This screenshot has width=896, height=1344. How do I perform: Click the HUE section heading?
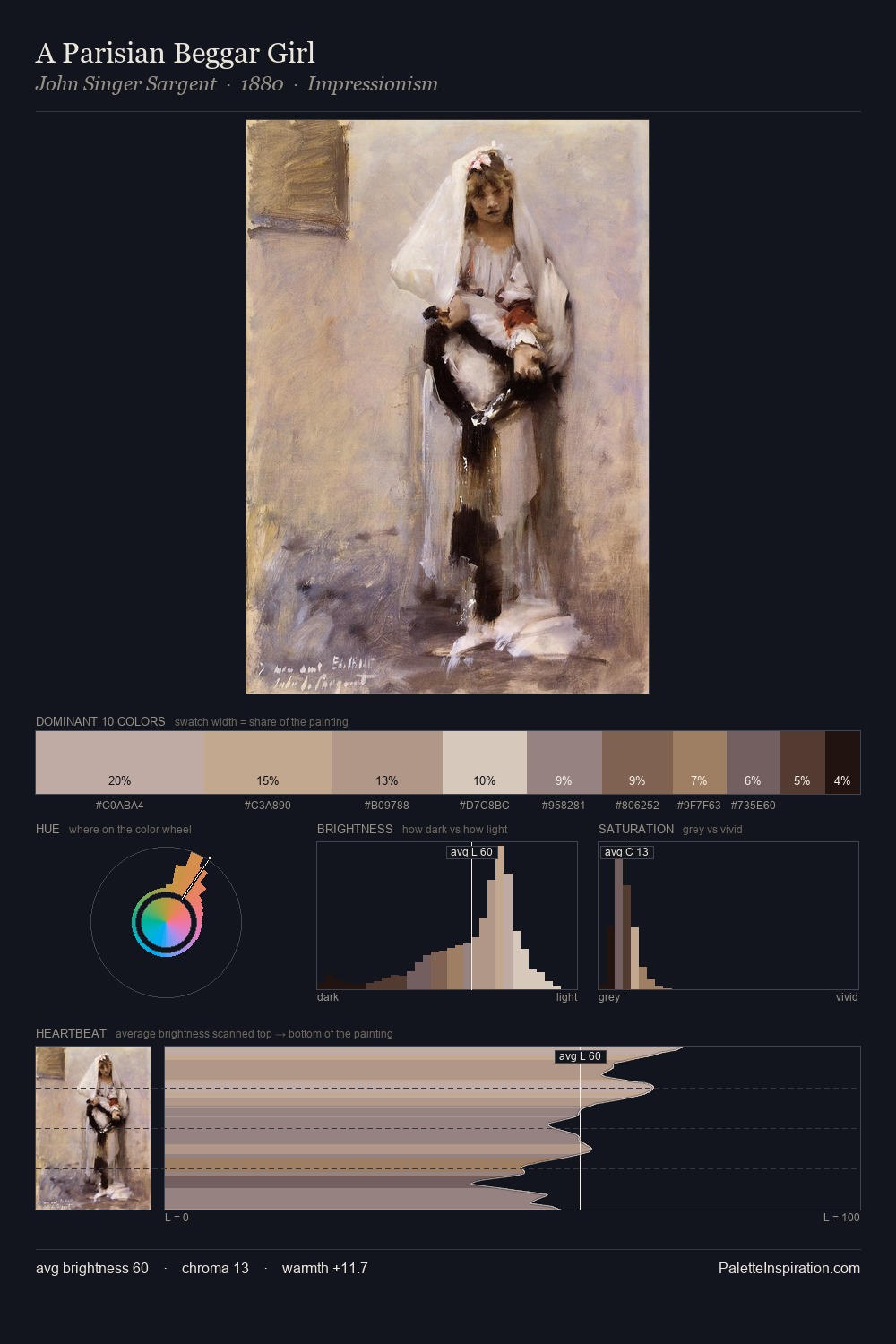[x=47, y=829]
